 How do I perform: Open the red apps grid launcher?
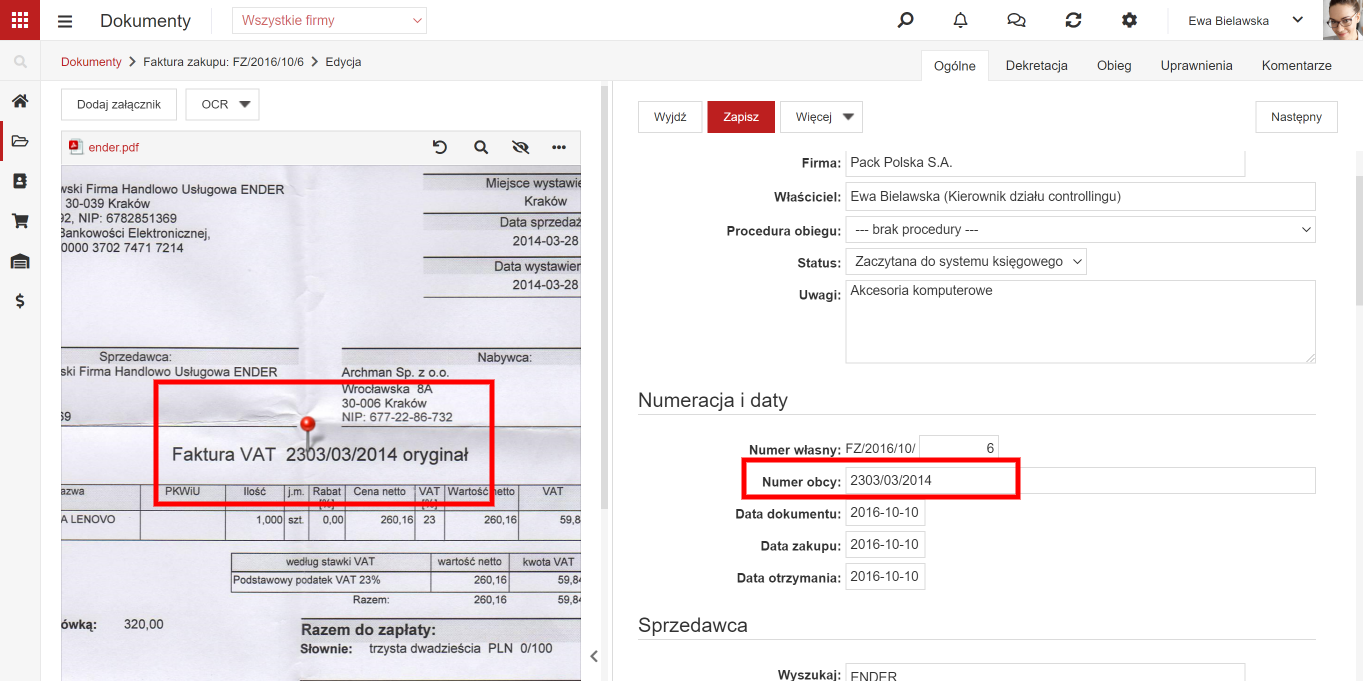pos(19,20)
